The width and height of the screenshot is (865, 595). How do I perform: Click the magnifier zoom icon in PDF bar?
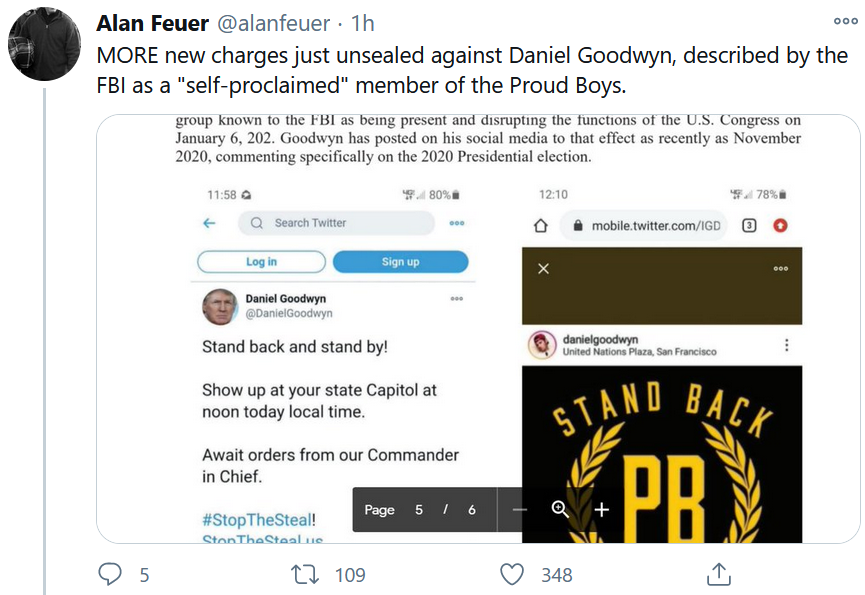click(x=560, y=510)
